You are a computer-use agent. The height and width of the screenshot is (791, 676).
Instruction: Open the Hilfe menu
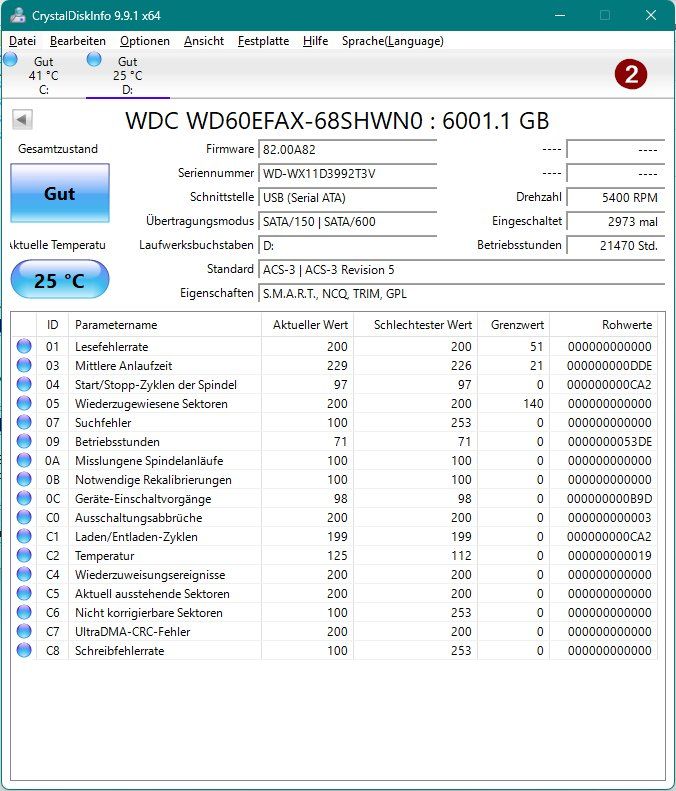[315, 41]
